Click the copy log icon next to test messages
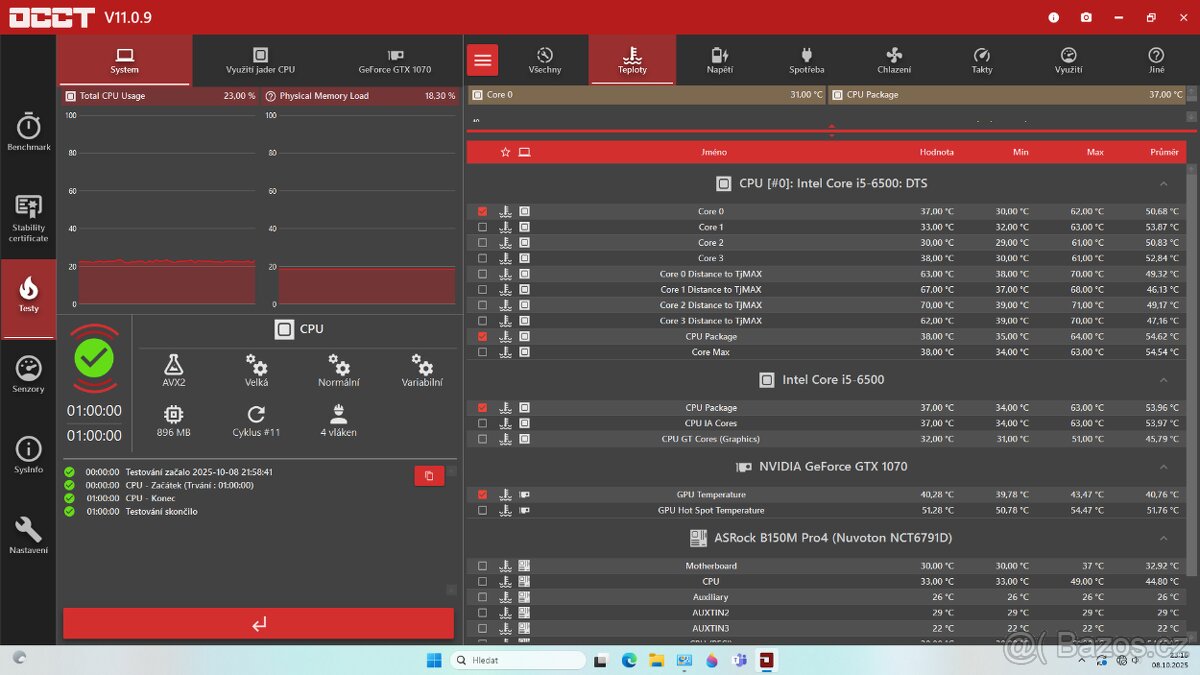The image size is (1200, 675). (x=429, y=476)
